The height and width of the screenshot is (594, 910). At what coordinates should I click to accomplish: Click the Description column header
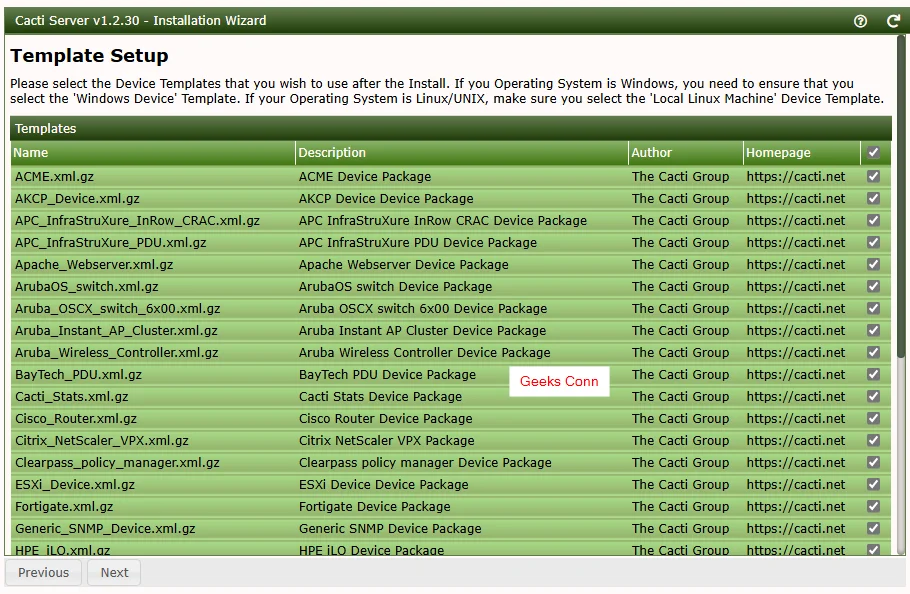click(332, 153)
